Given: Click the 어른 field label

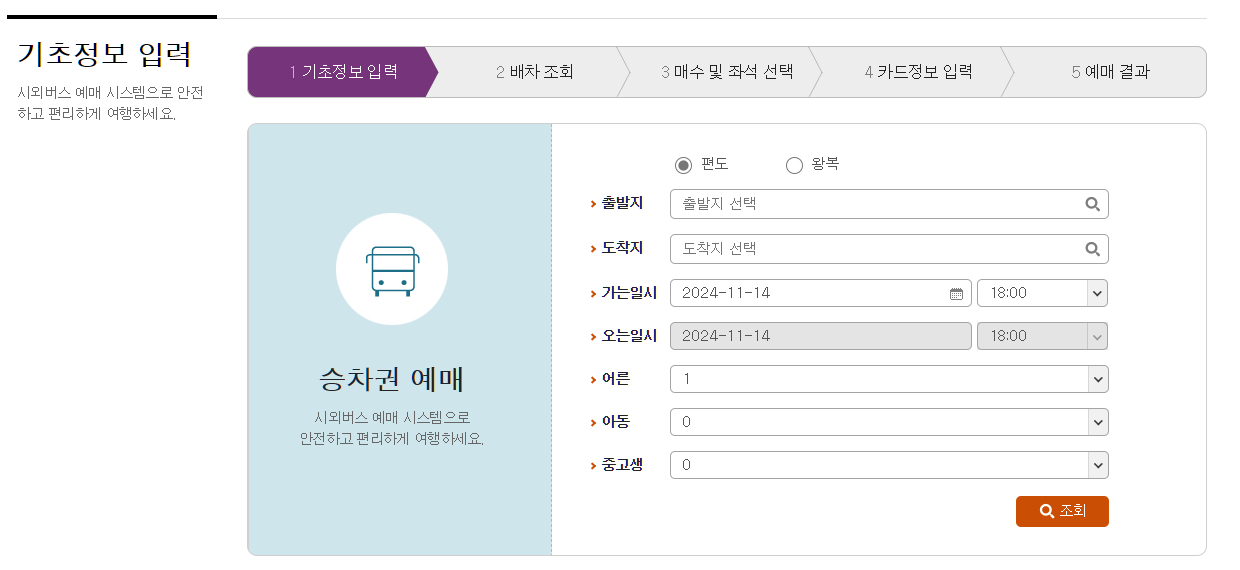Looking at the screenshot, I should coord(615,379).
